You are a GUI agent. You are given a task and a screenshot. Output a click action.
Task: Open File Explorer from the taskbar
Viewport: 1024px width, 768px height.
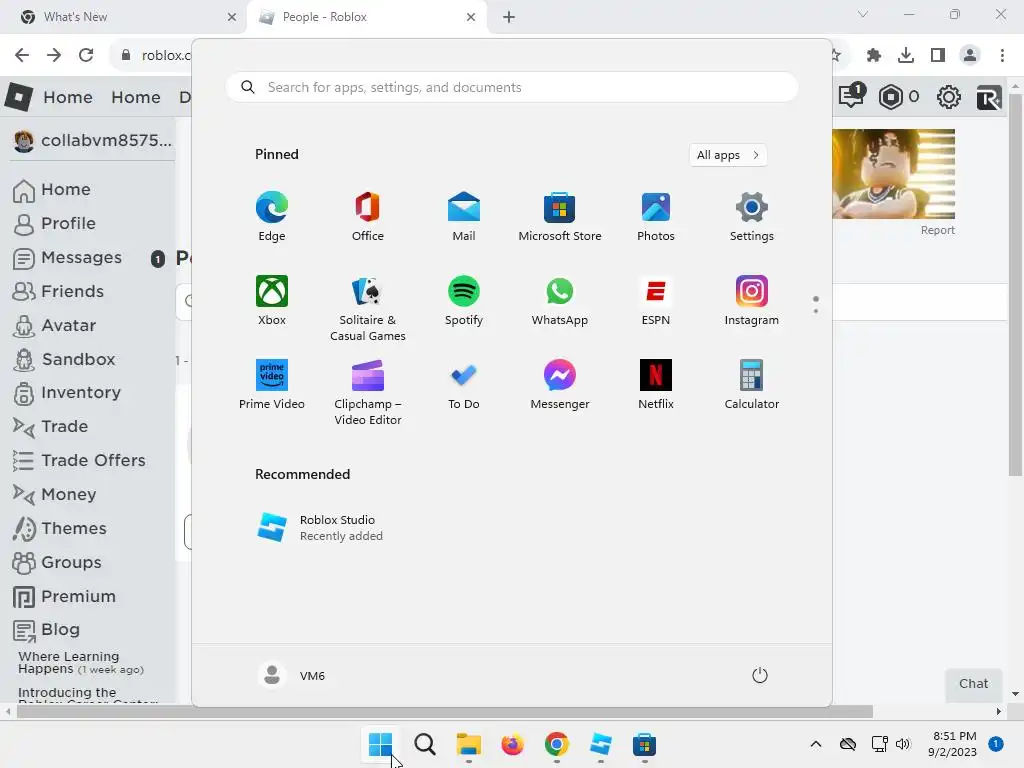click(x=468, y=744)
